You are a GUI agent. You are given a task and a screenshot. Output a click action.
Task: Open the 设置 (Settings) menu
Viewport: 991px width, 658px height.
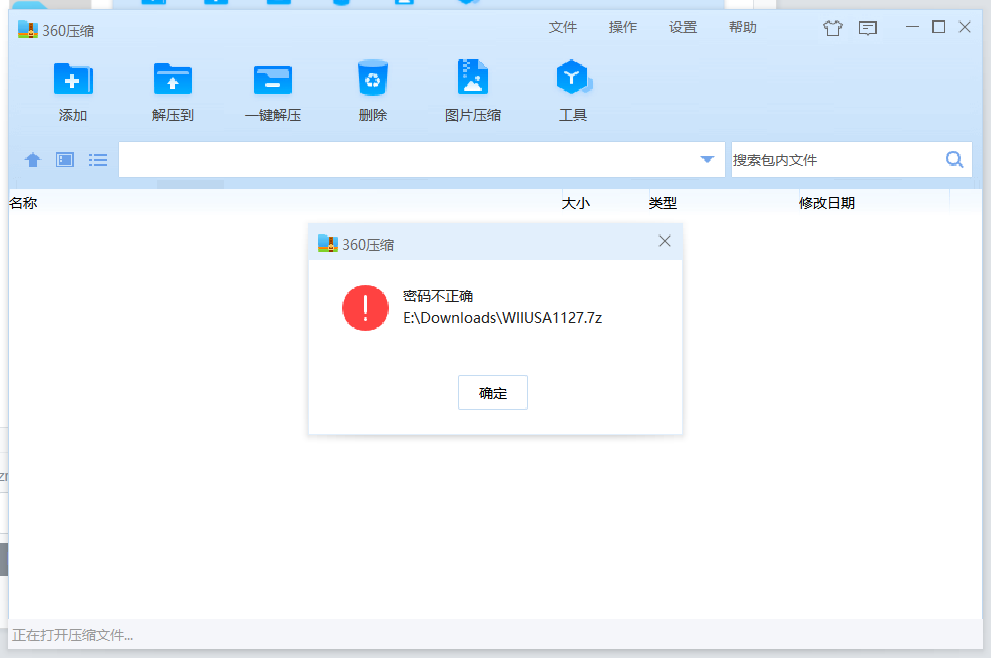click(x=683, y=28)
